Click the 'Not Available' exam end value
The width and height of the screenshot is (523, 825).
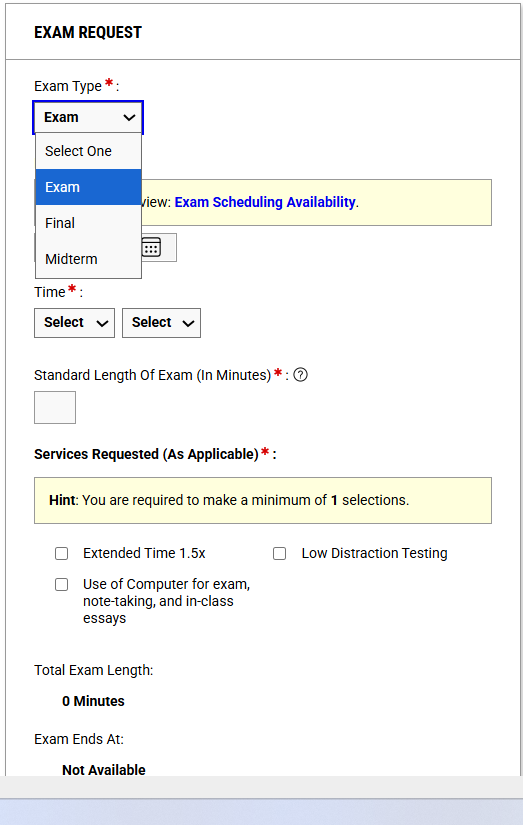[104, 770]
